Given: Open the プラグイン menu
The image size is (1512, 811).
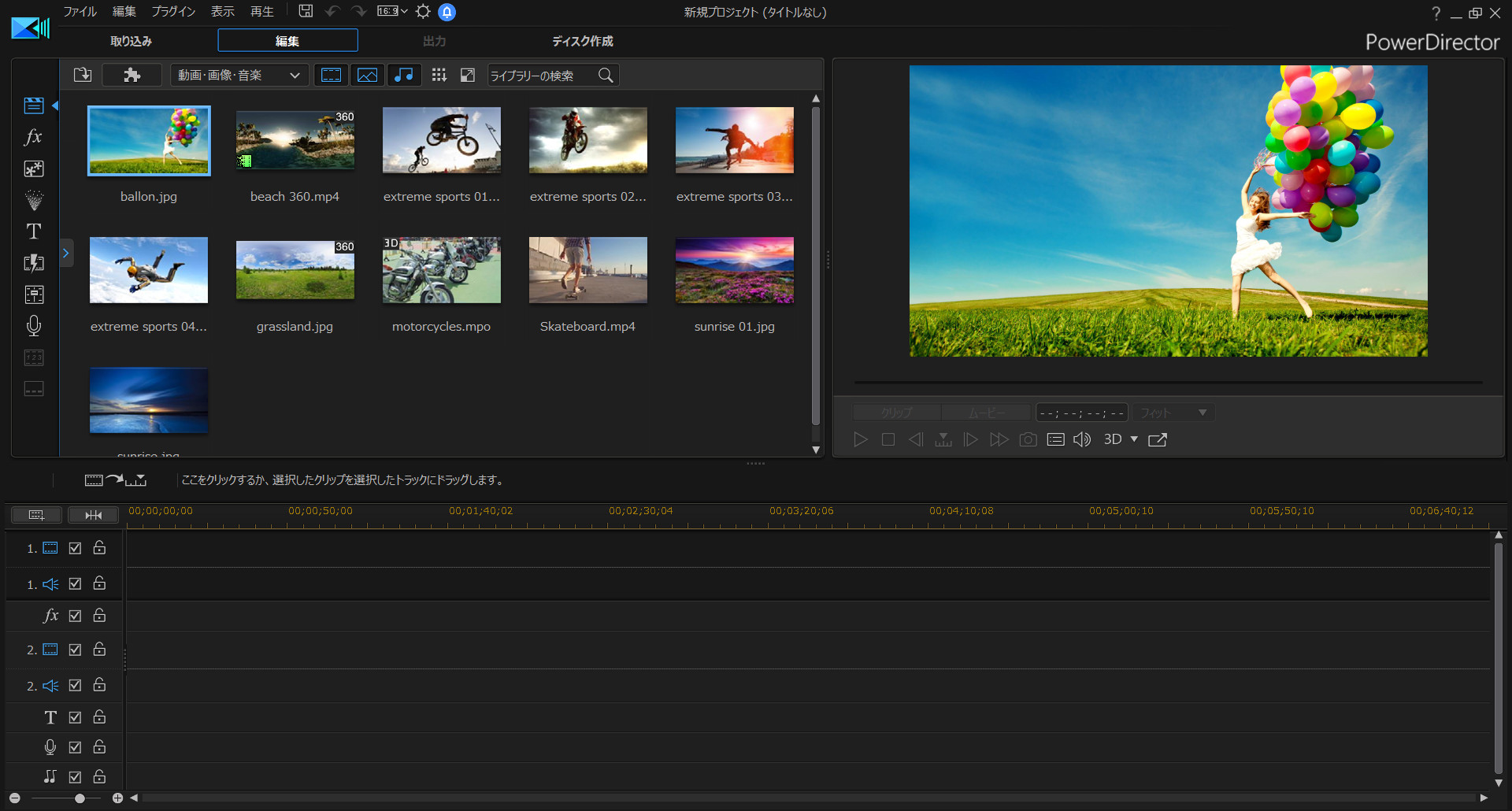Looking at the screenshot, I should (173, 11).
